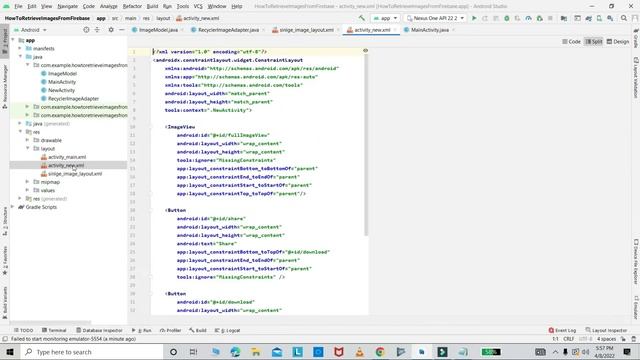The width and height of the screenshot is (640, 360).
Task: Open the Refactor menu
Action: pyautogui.click(x=132, y=7)
